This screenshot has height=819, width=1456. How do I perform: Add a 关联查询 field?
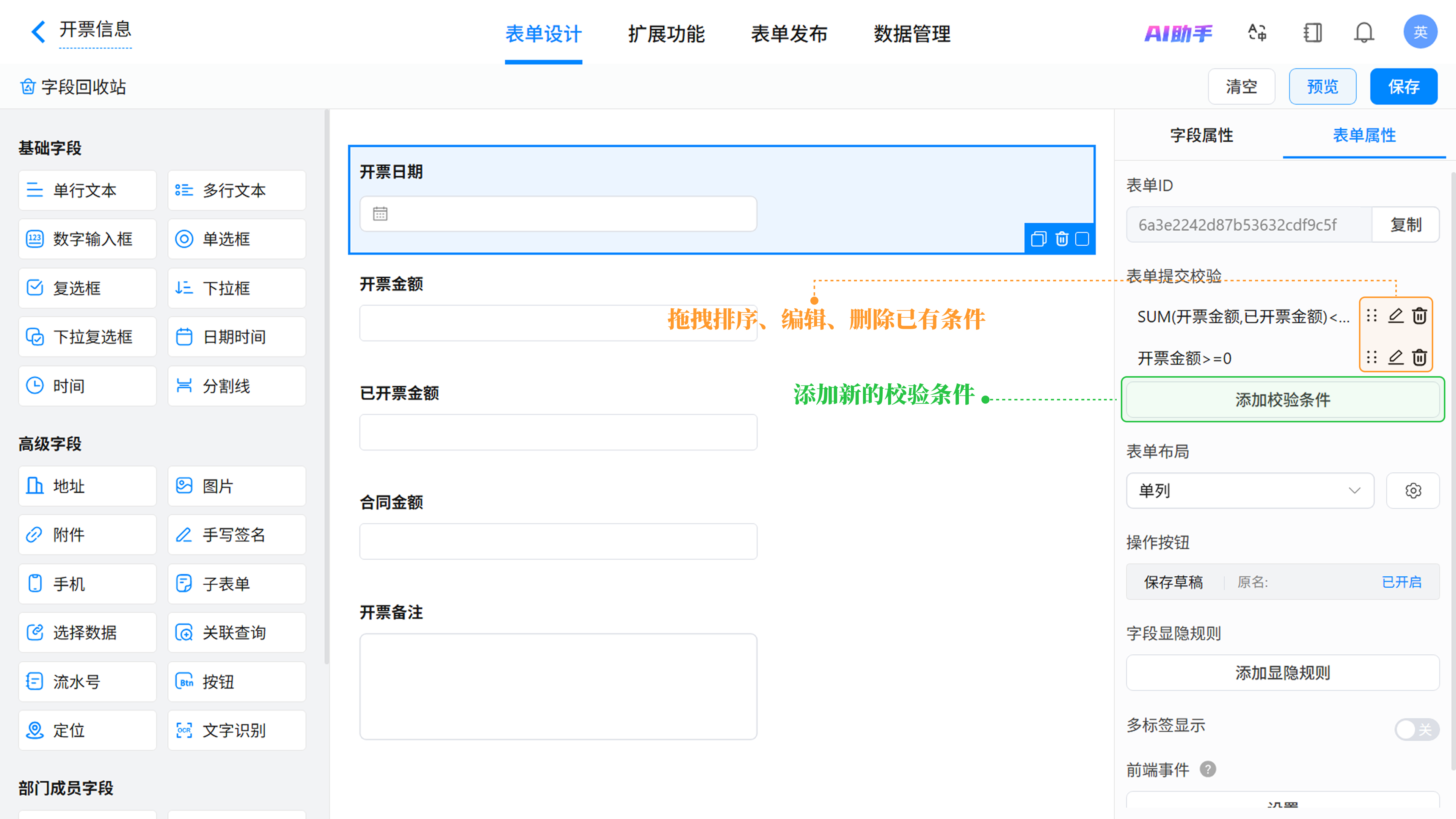coord(237,632)
